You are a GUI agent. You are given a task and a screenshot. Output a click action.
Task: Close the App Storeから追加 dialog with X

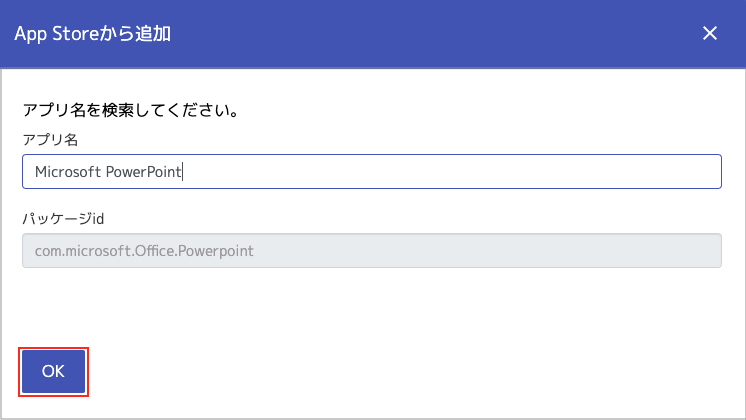(x=710, y=33)
